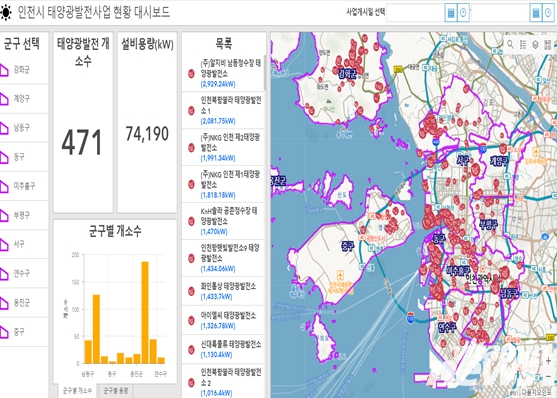Click the tallest orange bar in chart
The width and height of the screenshot is (558, 398).
click(145, 313)
